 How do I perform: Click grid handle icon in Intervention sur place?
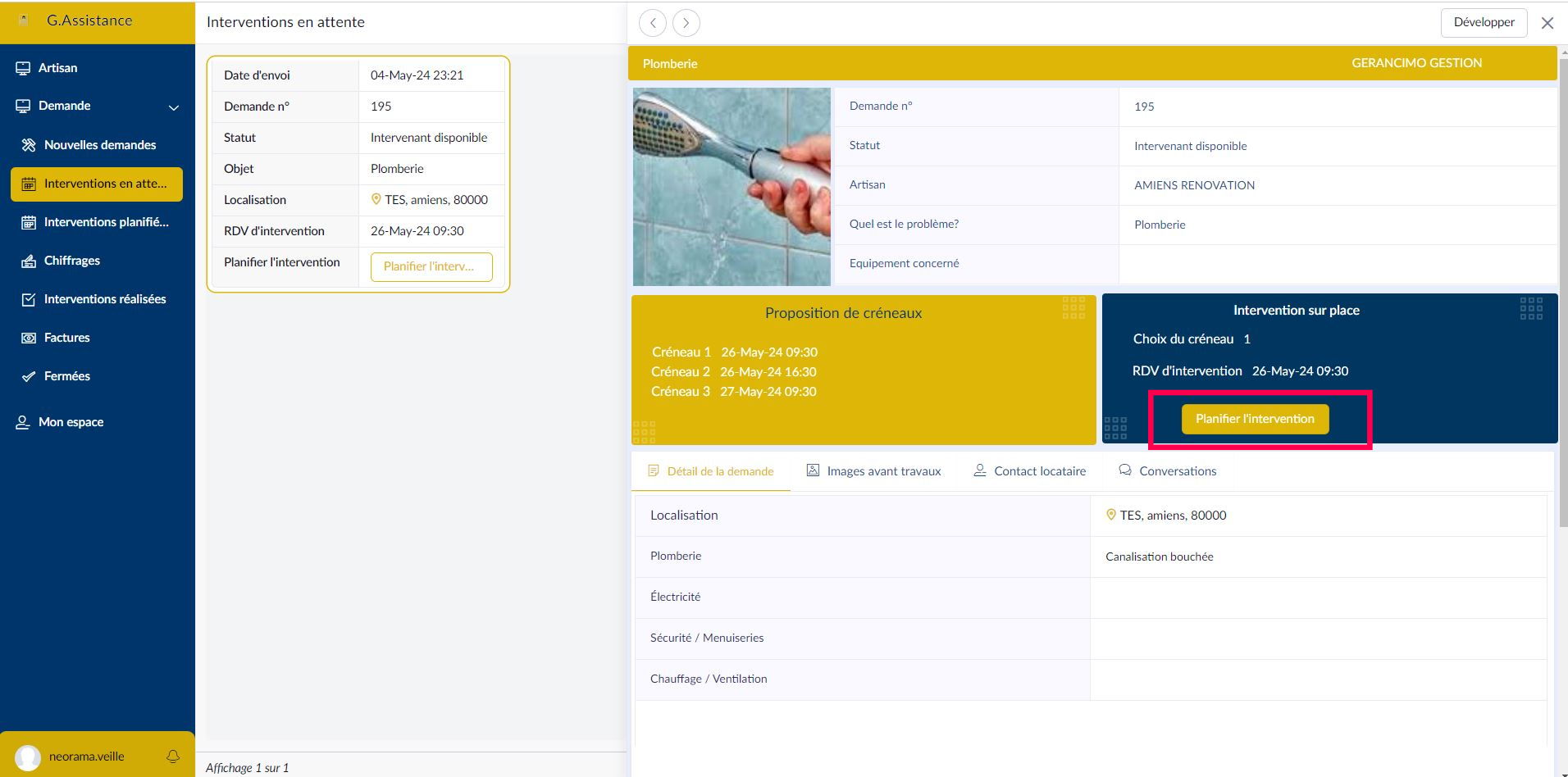pos(1531,309)
